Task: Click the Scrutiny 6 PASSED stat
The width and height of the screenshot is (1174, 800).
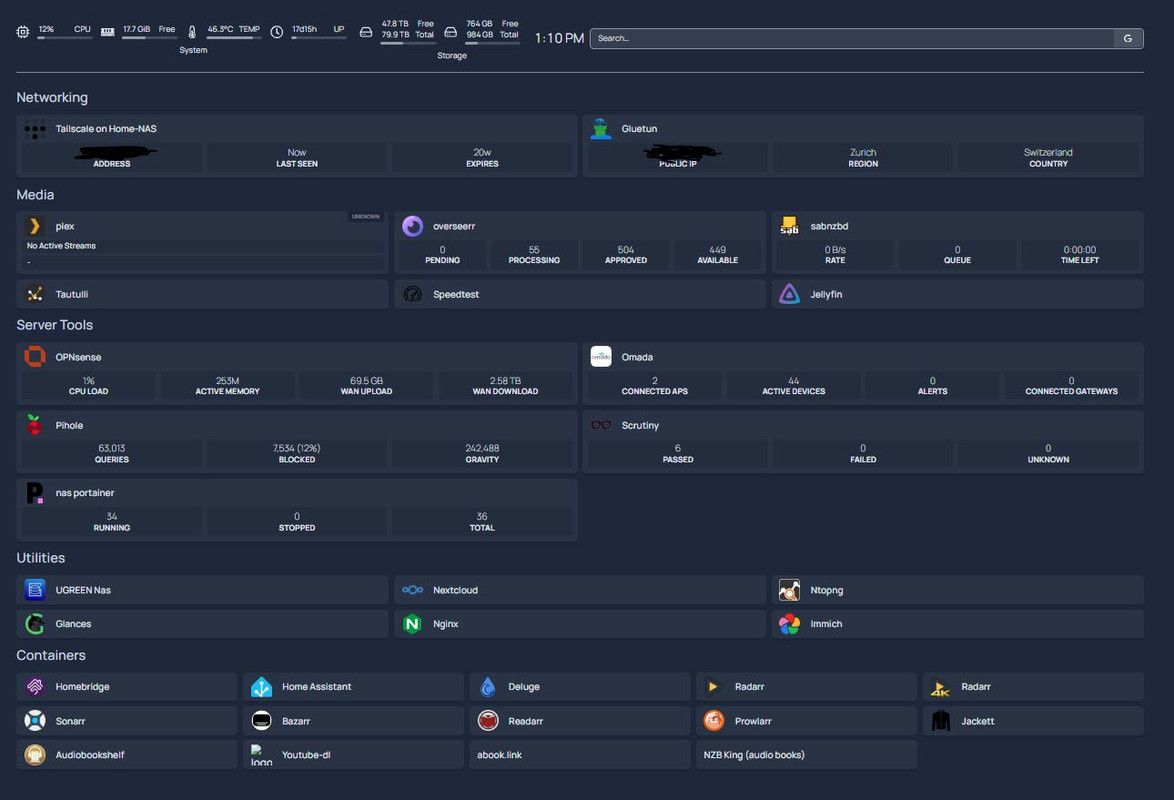Action: click(678, 453)
